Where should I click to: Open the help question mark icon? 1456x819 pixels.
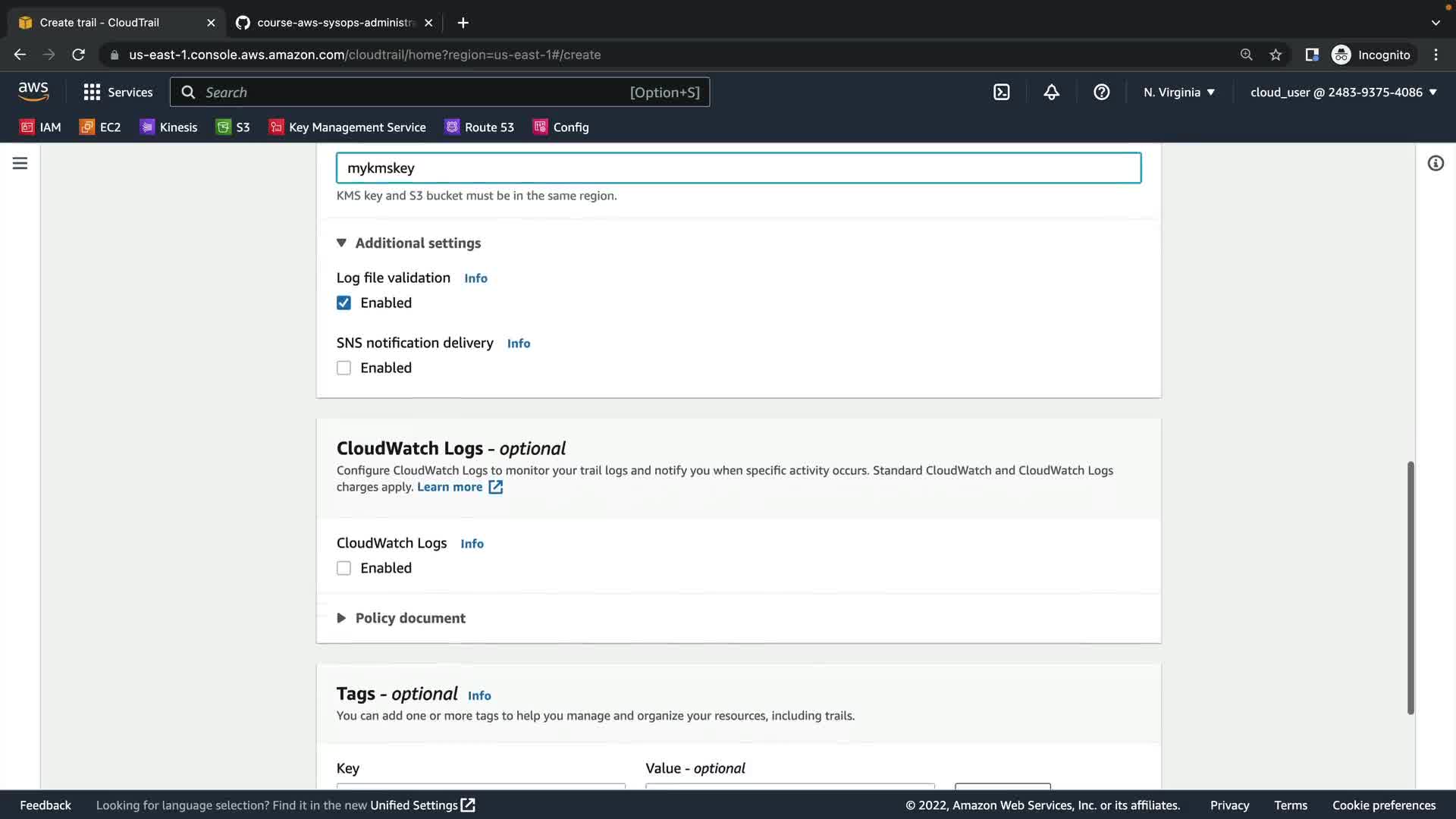point(1101,92)
